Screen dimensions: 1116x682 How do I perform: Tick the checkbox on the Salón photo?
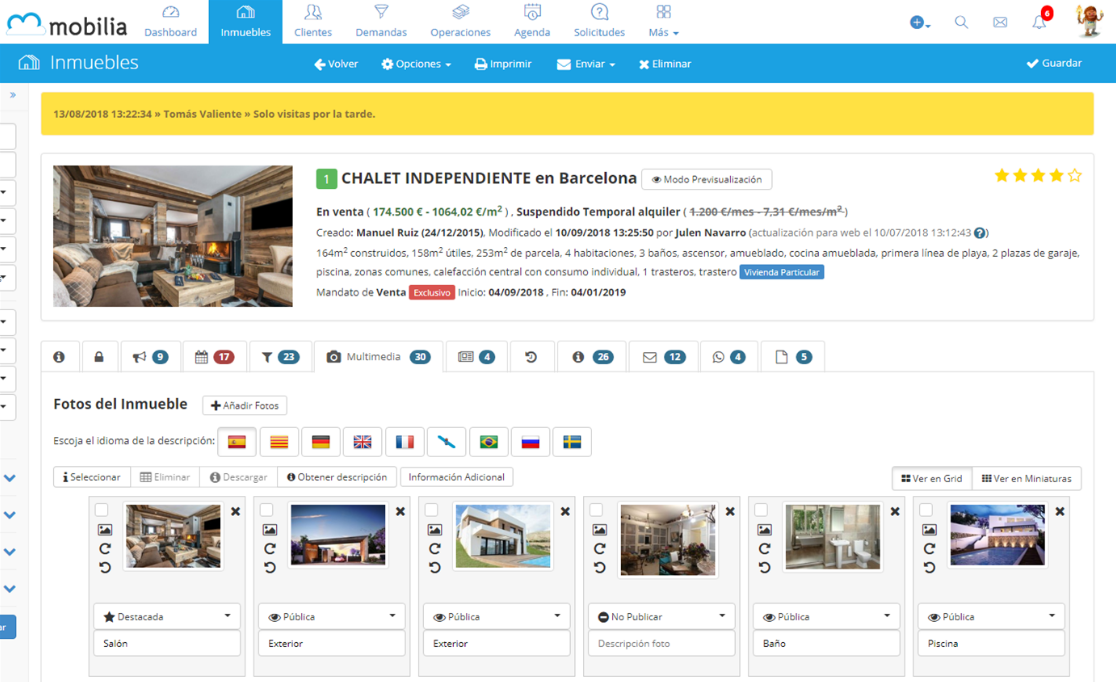[x=102, y=510]
